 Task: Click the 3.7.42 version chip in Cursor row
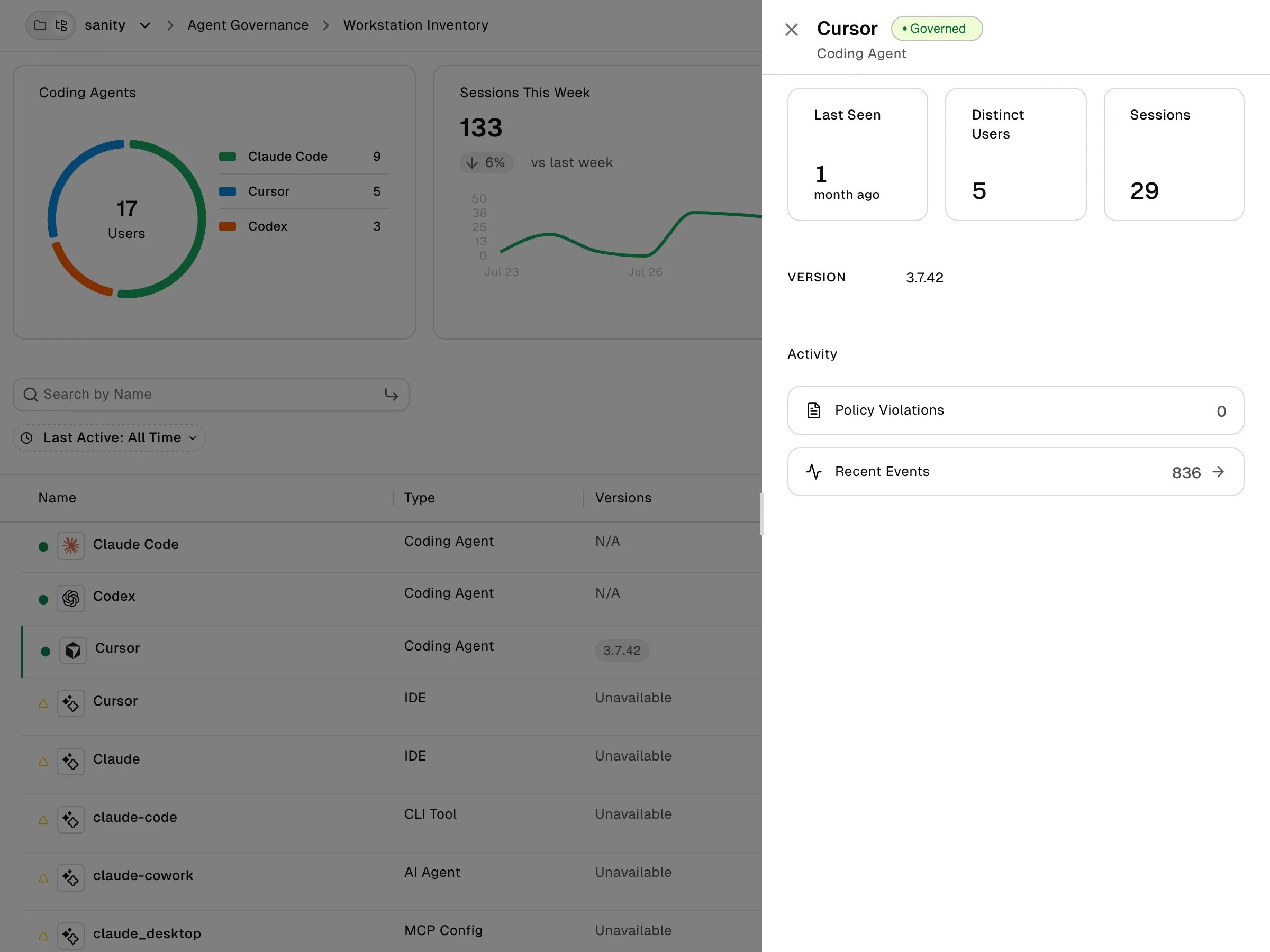pos(621,650)
